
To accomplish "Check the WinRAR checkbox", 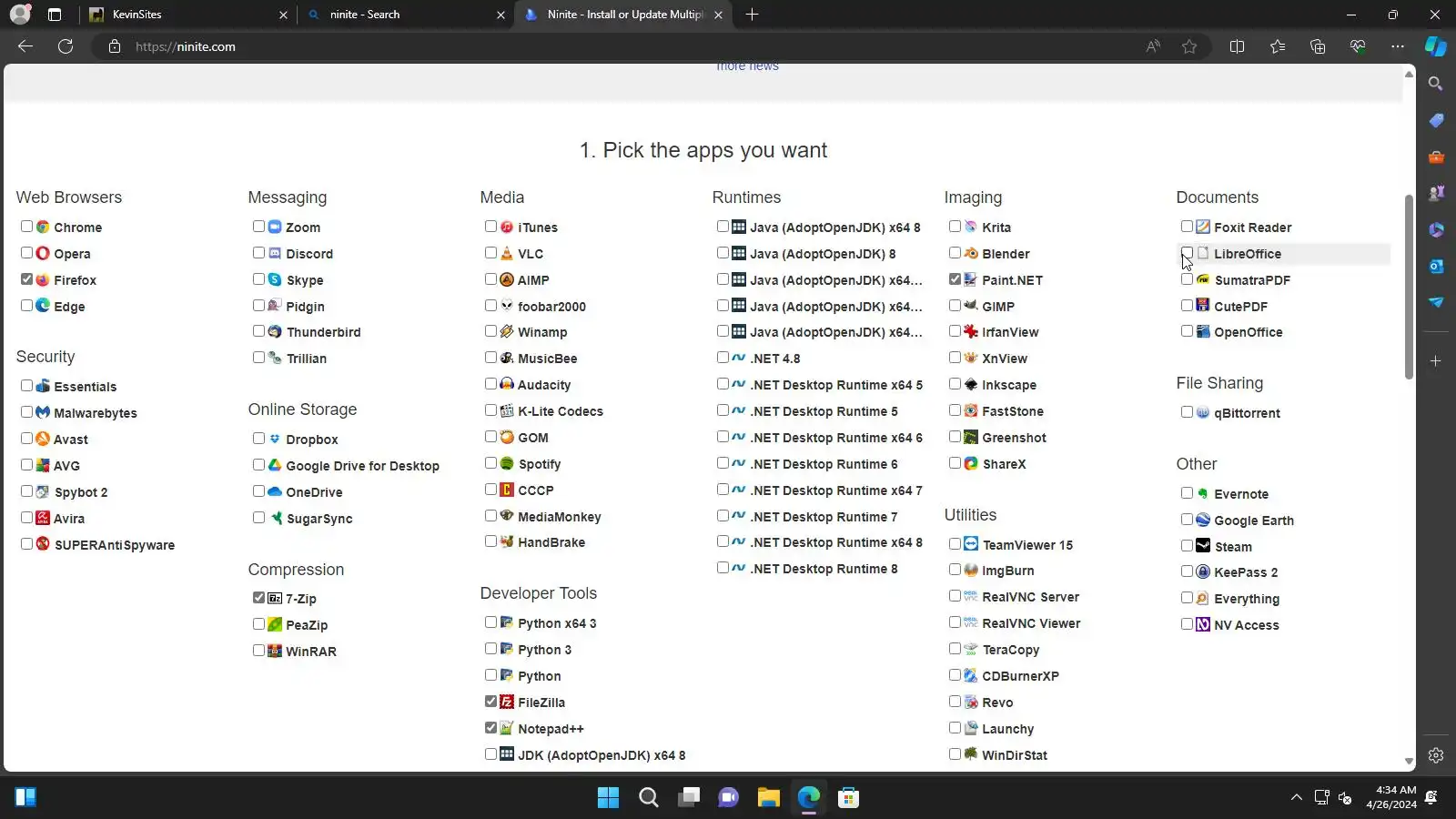I will click(258, 651).
